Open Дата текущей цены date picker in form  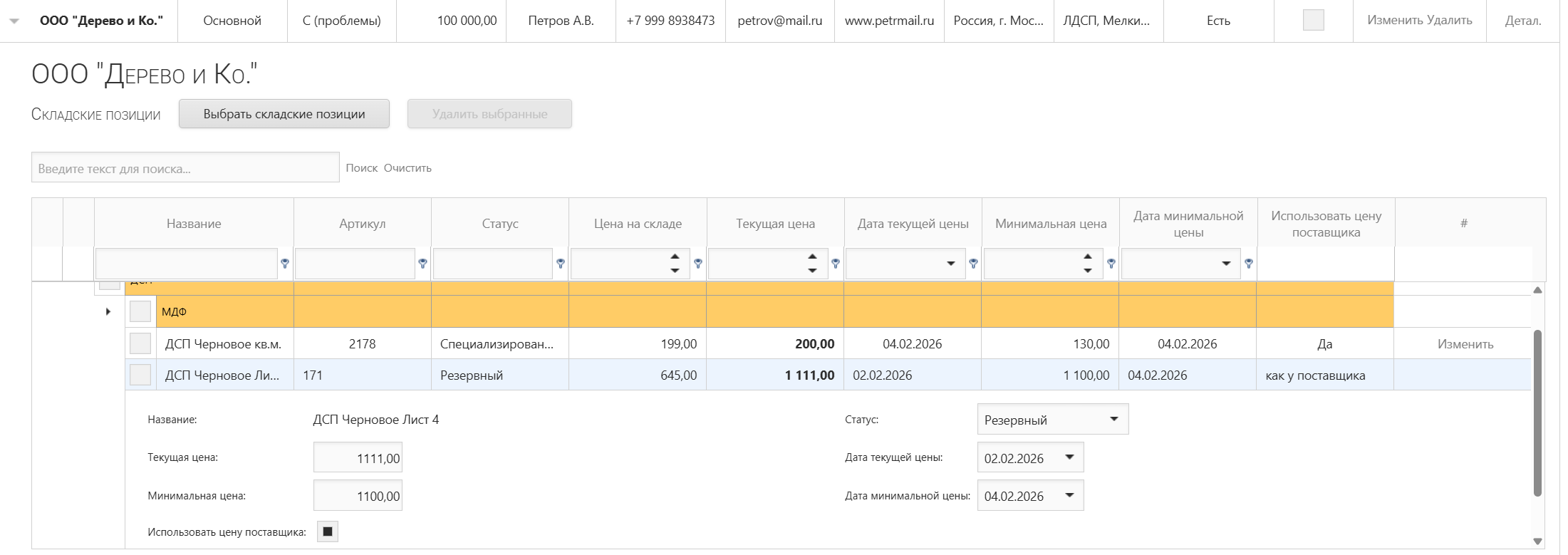[x=1069, y=457]
